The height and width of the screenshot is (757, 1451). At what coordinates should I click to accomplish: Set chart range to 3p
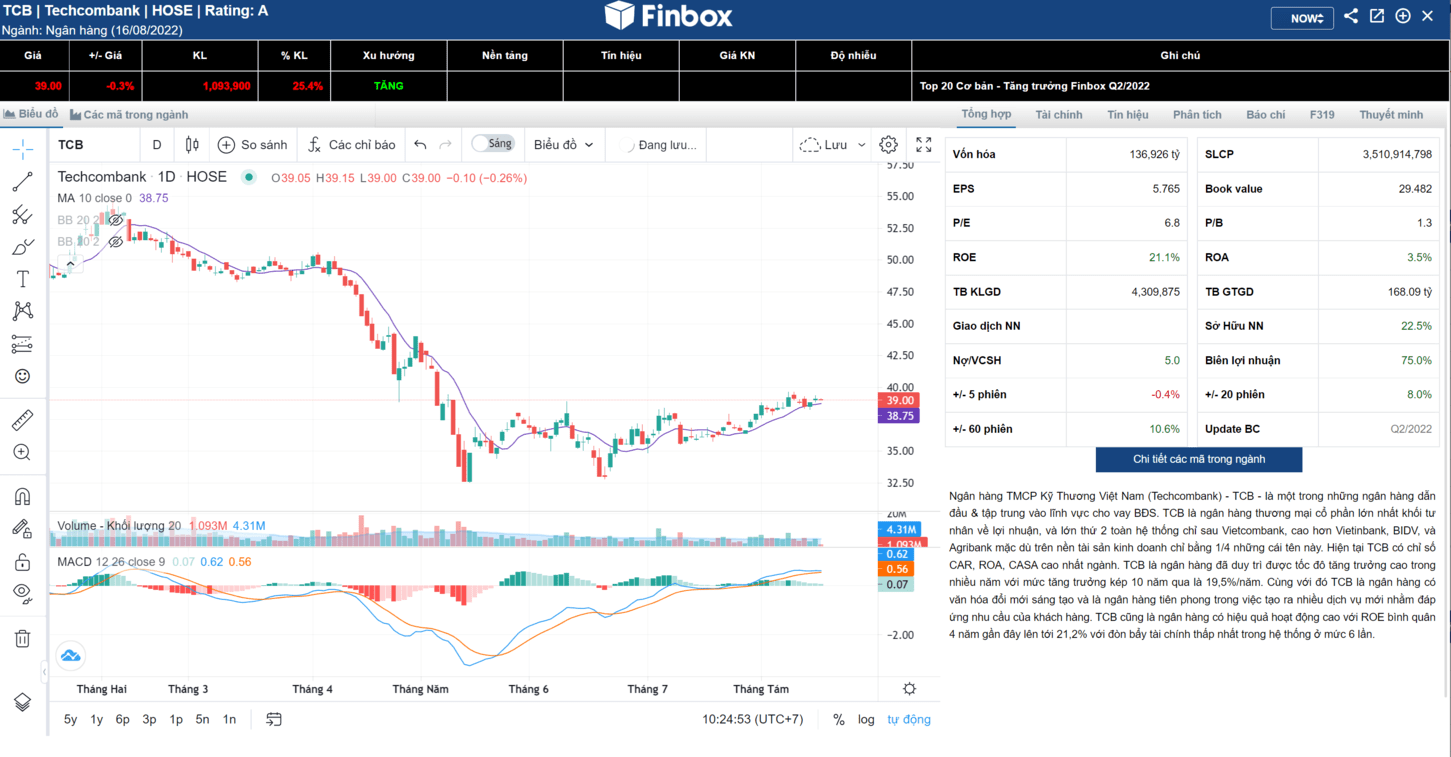(x=149, y=719)
